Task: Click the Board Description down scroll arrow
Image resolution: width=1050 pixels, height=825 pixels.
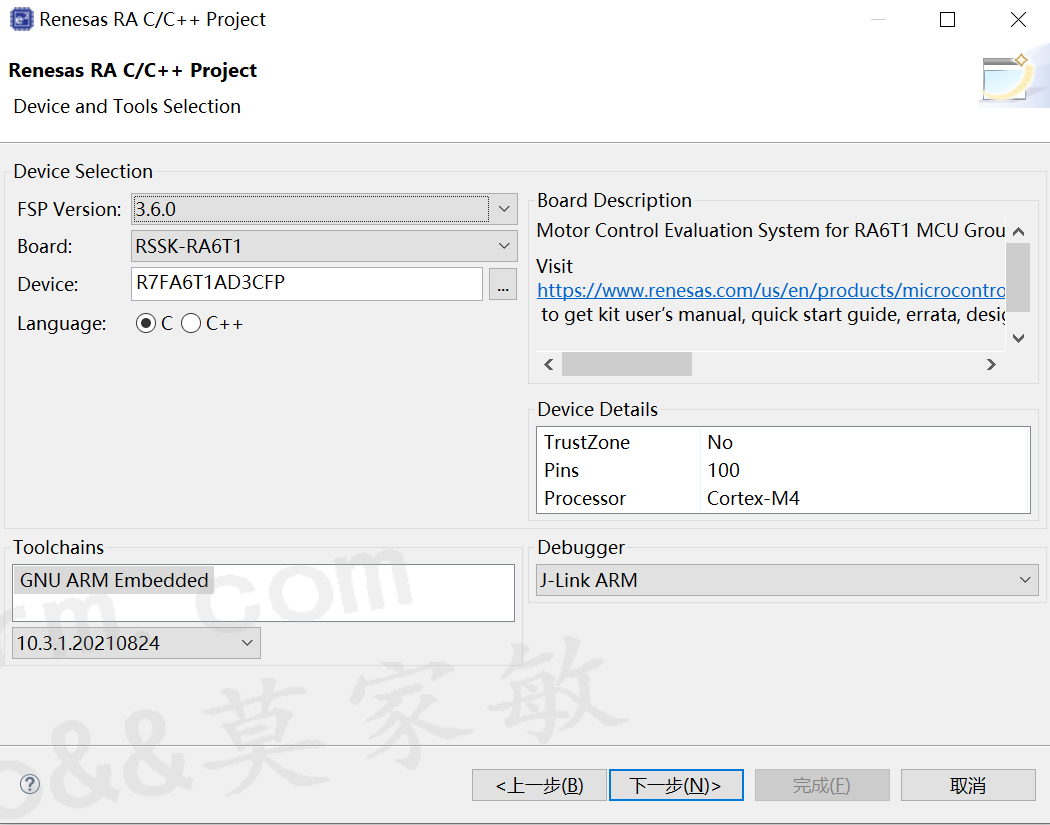Action: pyautogui.click(x=1019, y=338)
